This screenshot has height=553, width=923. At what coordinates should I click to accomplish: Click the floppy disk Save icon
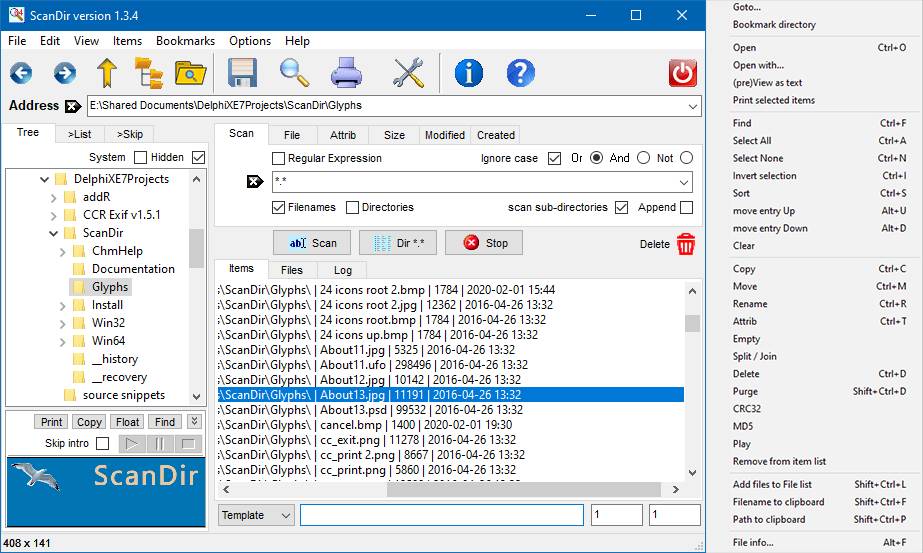[243, 73]
